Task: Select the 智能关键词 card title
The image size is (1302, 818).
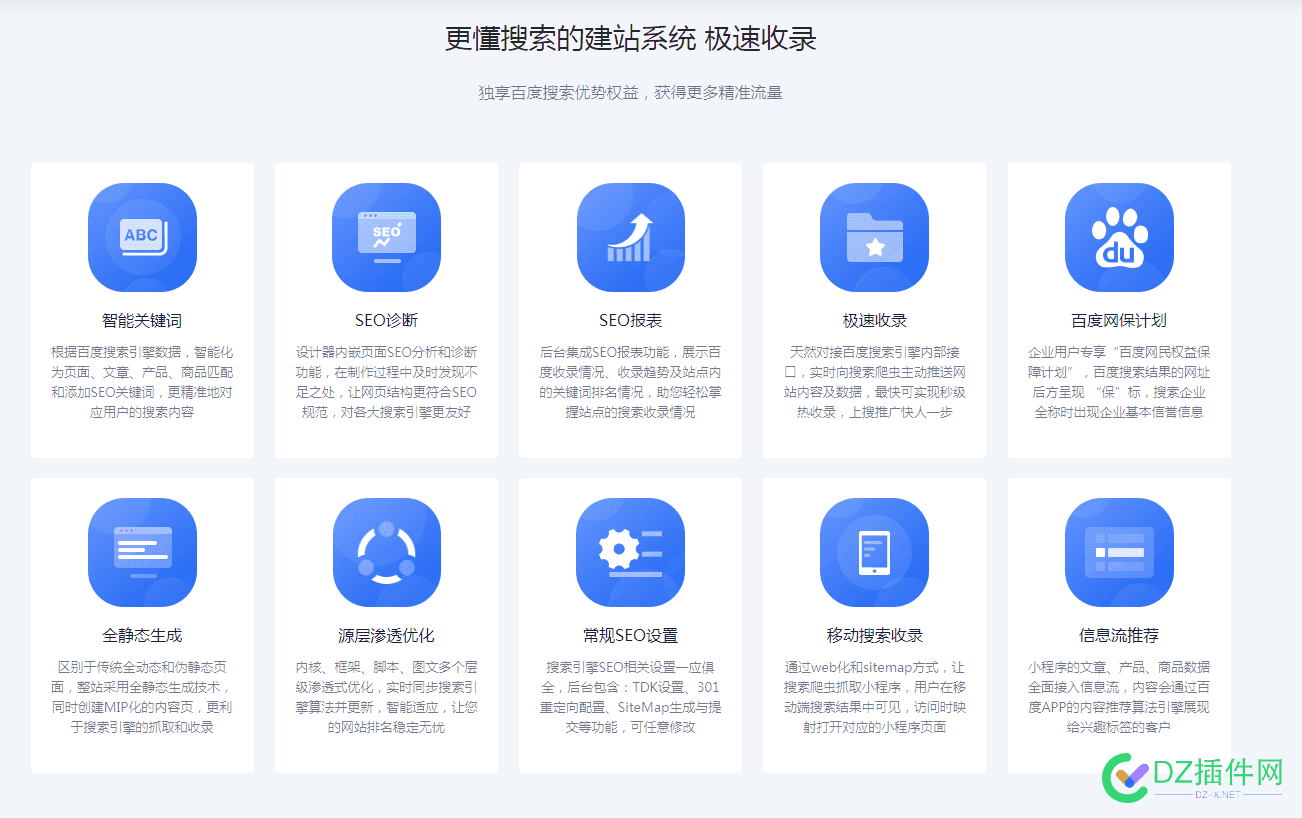Action: point(142,321)
